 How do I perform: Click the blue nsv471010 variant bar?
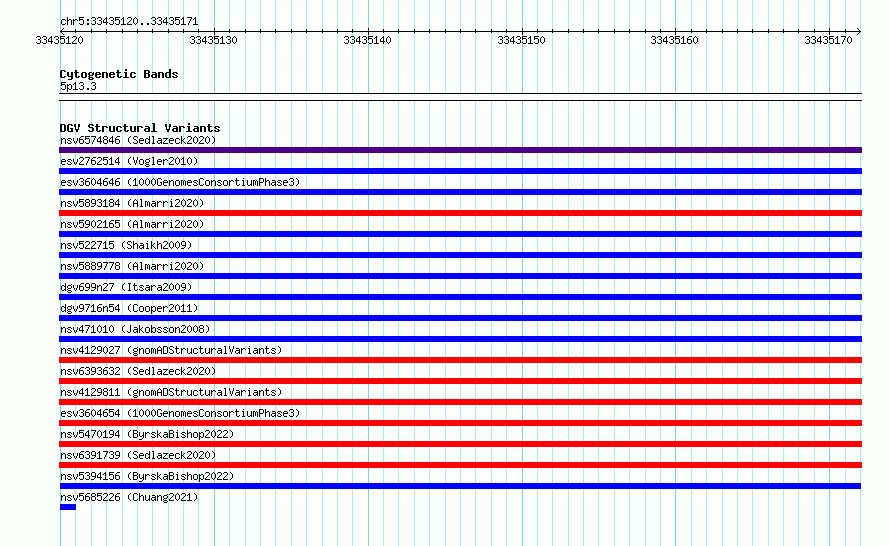[460, 339]
